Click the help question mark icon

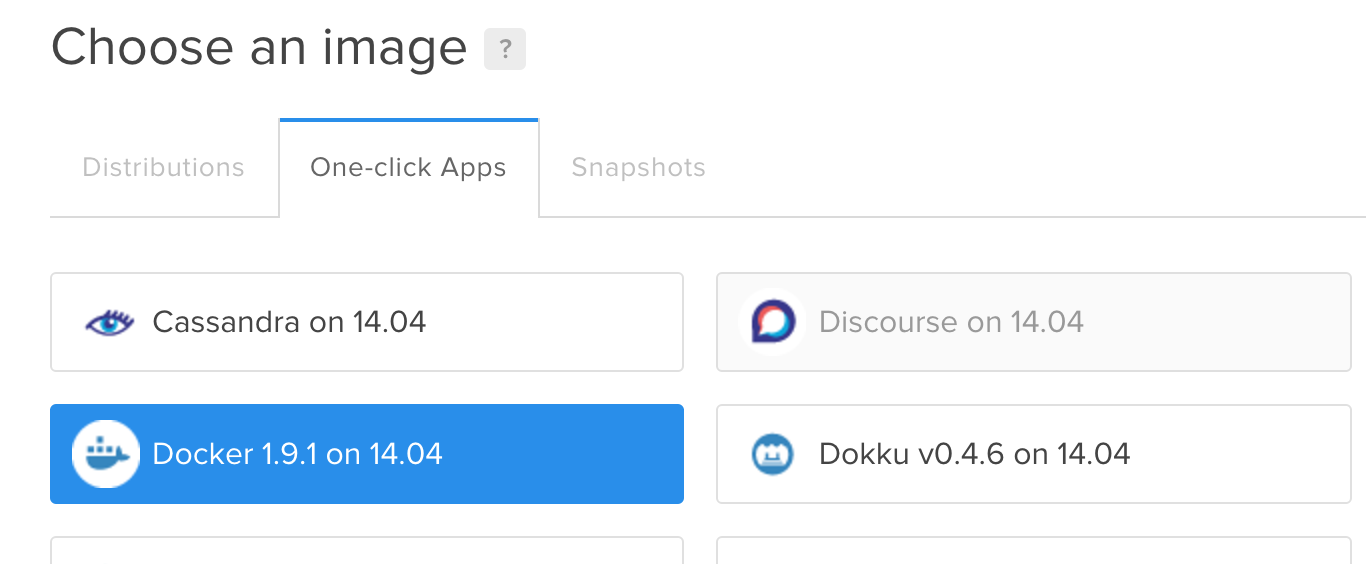(x=505, y=49)
